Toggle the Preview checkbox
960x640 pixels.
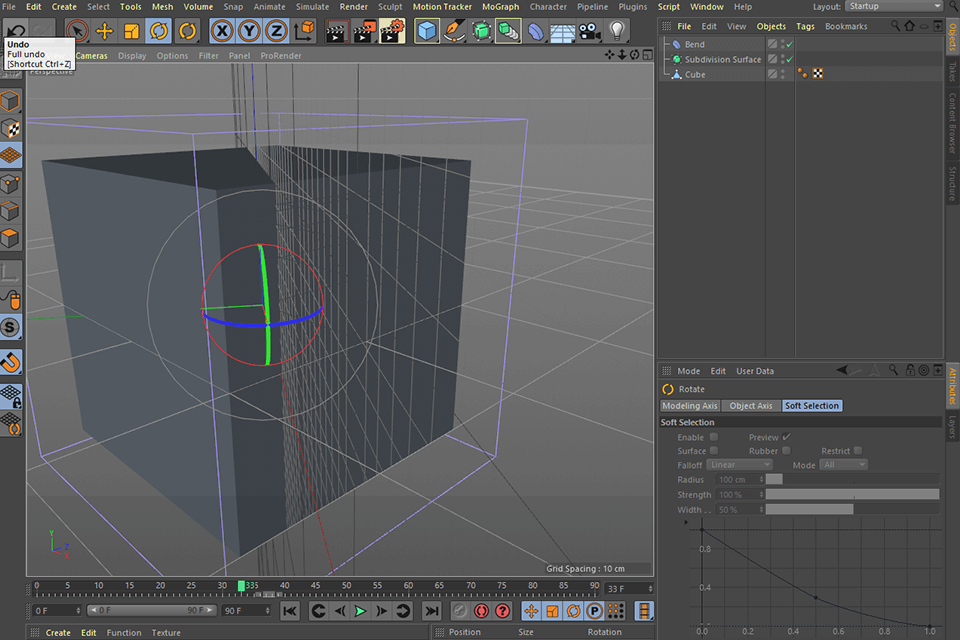tap(786, 437)
